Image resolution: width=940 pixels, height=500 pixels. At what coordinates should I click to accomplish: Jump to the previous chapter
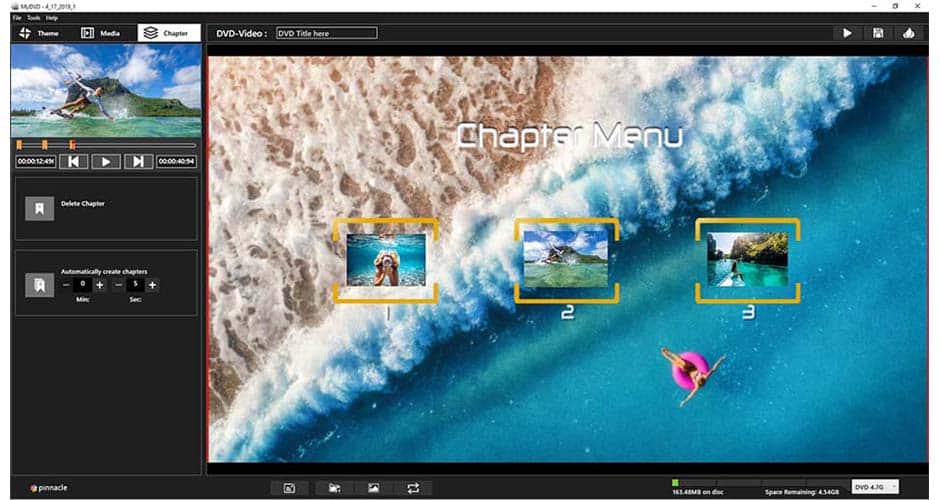click(x=74, y=161)
